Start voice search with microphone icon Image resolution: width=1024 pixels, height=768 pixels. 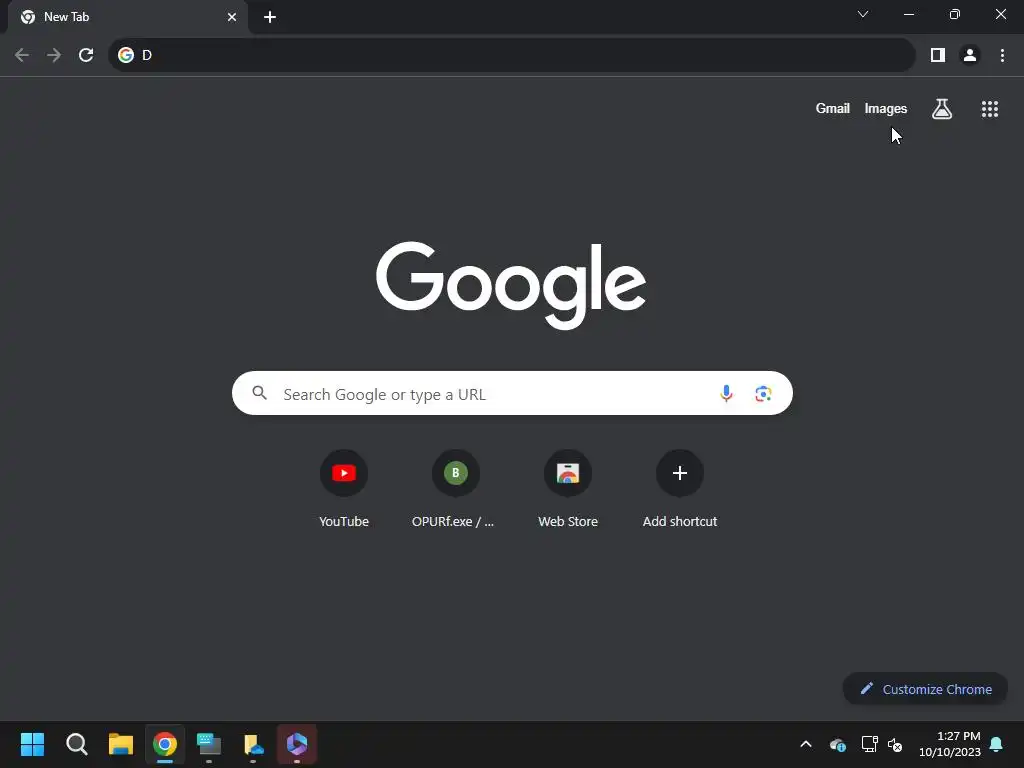click(x=726, y=393)
